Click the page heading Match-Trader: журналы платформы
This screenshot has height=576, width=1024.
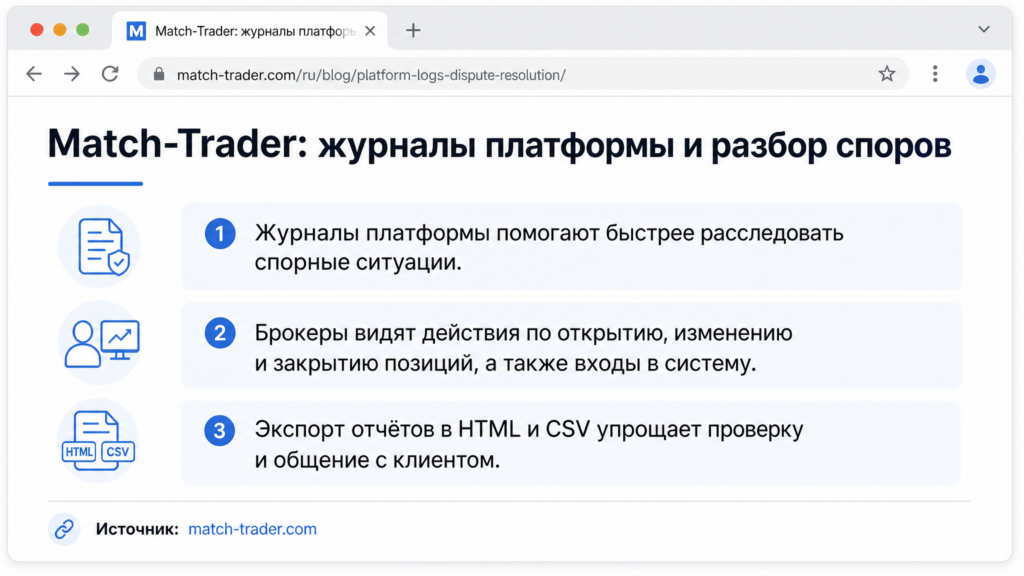500,145
